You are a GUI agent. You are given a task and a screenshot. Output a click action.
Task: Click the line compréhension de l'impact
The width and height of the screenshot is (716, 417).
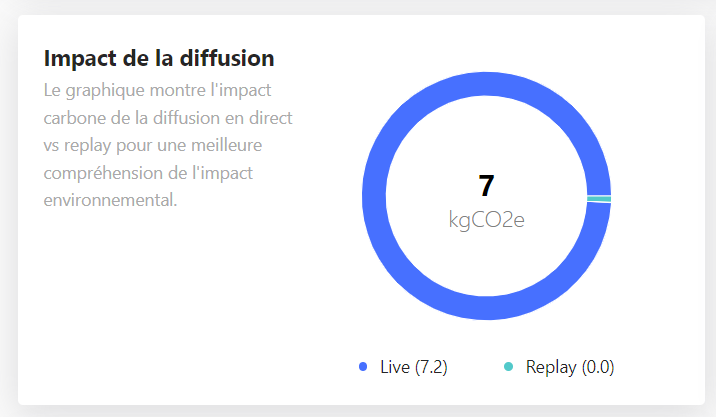pyautogui.click(x=148, y=172)
